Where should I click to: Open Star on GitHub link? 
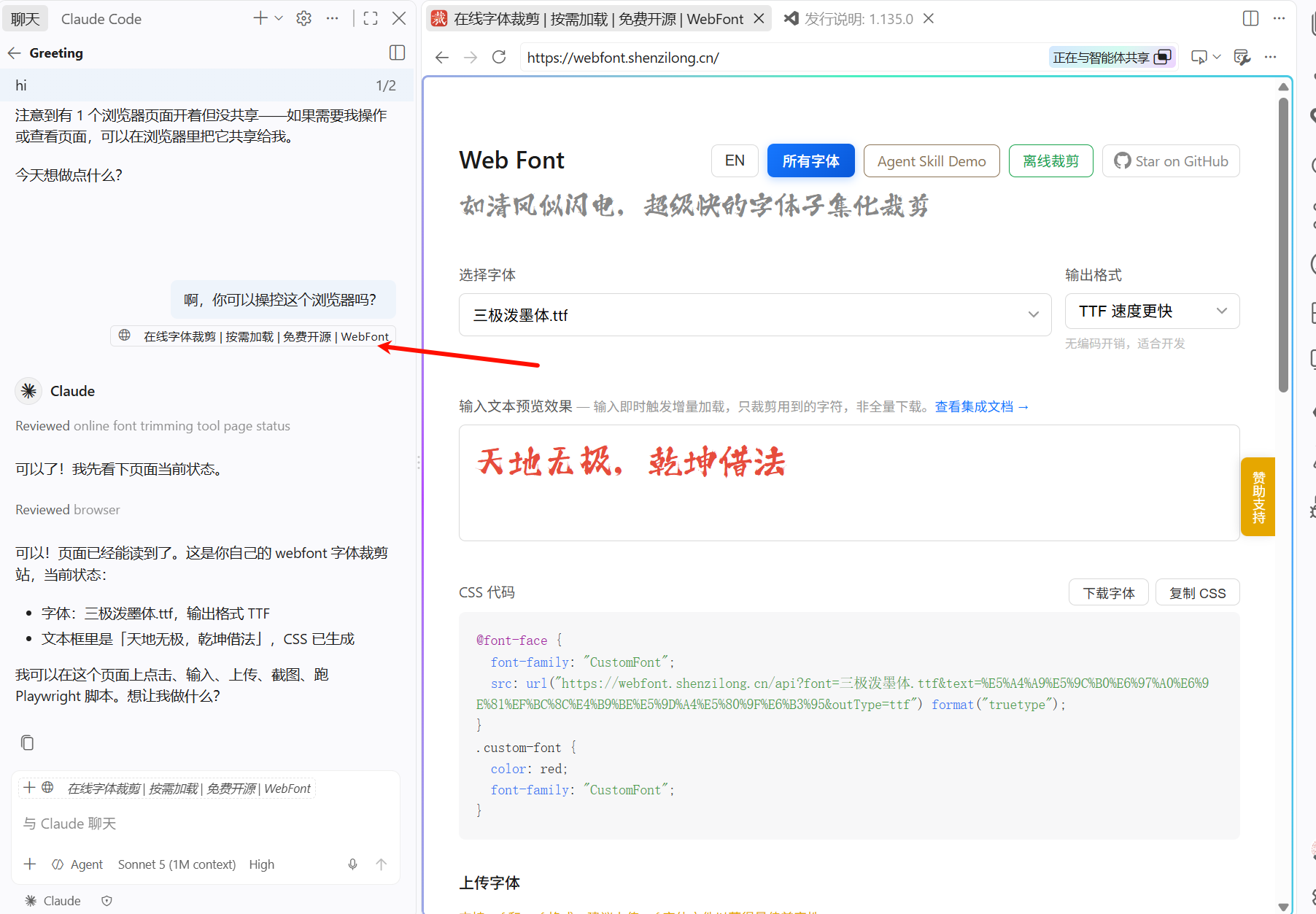tap(1171, 160)
